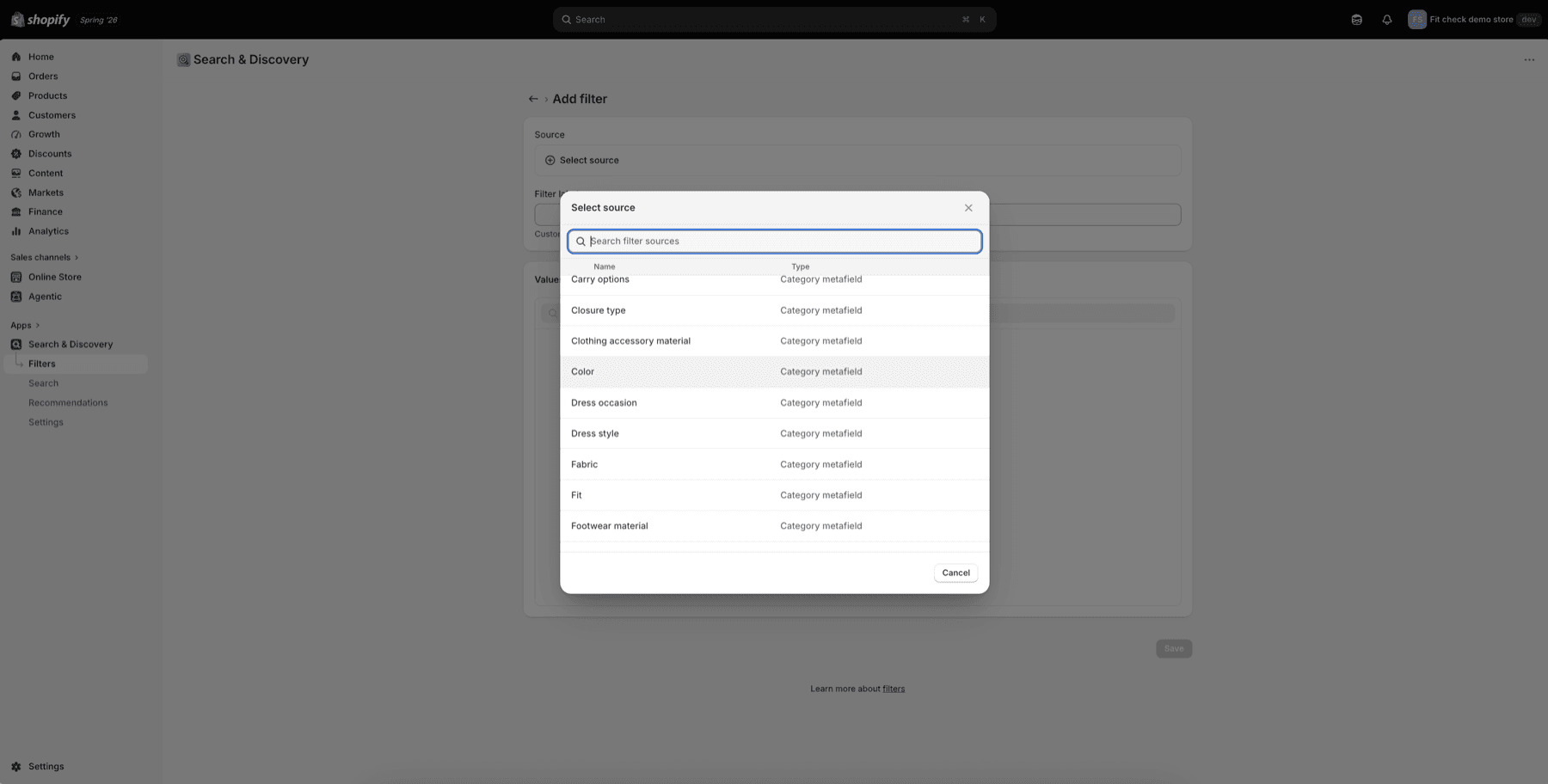Click Cancel in dialog

(955, 573)
